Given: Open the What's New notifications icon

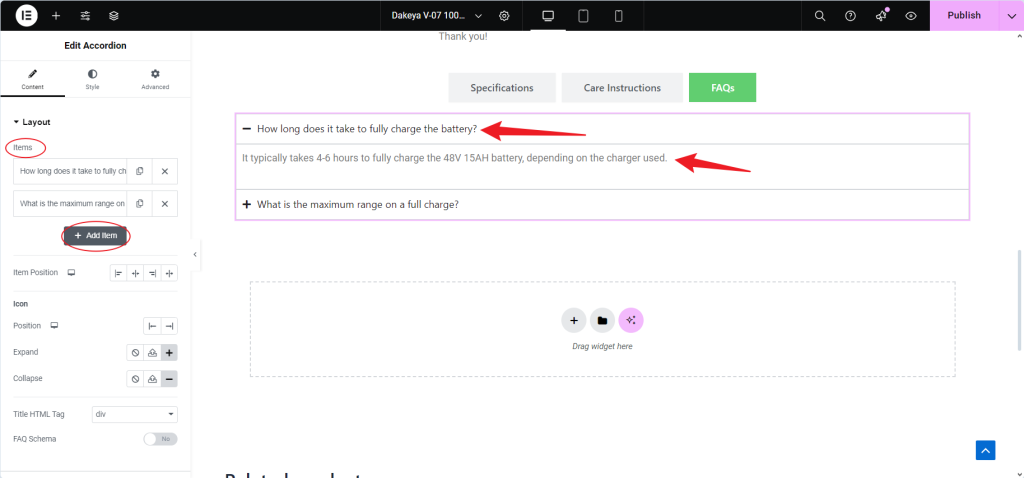Looking at the screenshot, I should [x=881, y=16].
